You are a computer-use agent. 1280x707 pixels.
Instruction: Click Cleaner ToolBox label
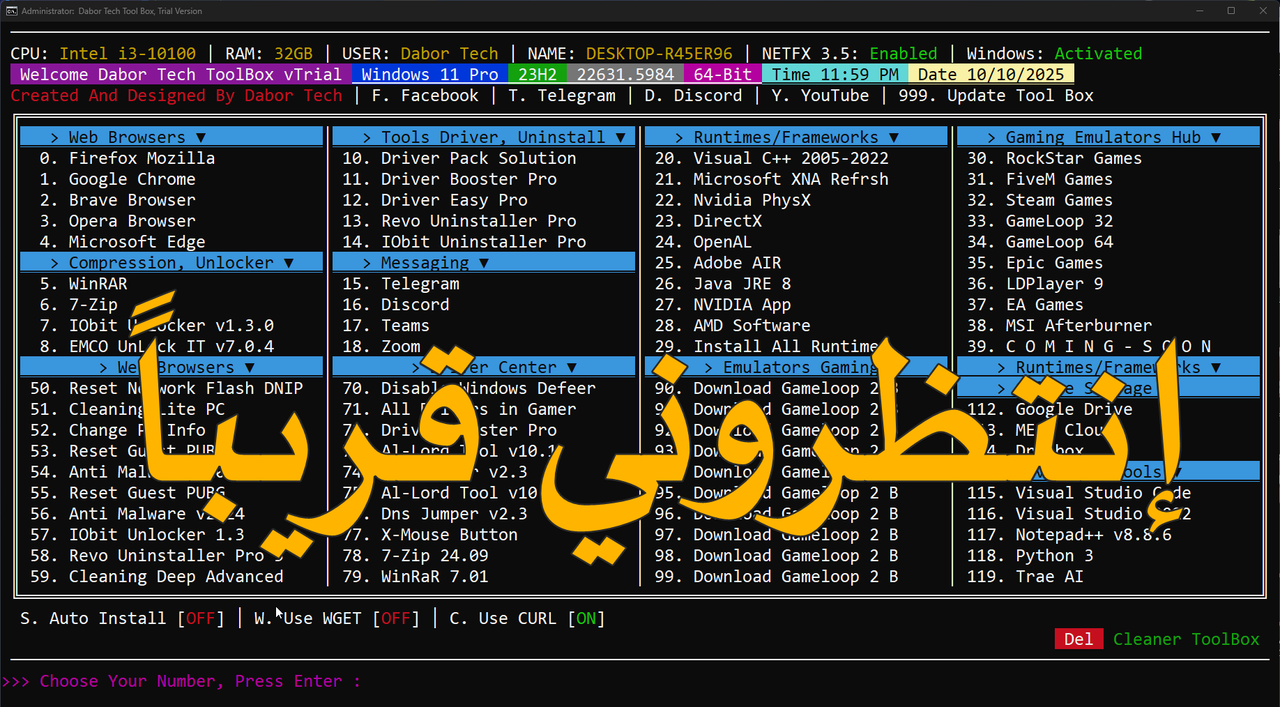point(1186,639)
